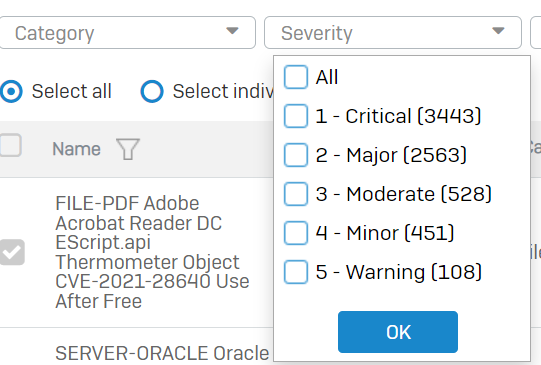Choose the Select all radio button
This screenshot has width=541, height=365.
click(x=11, y=91)
